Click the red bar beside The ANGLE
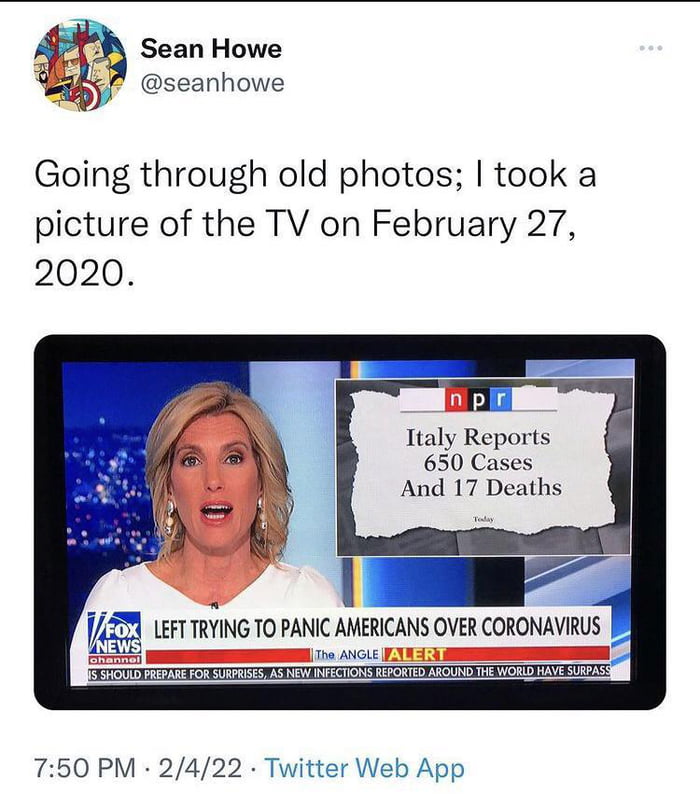This screenshot has width=700, height=794. pos(227,657)
